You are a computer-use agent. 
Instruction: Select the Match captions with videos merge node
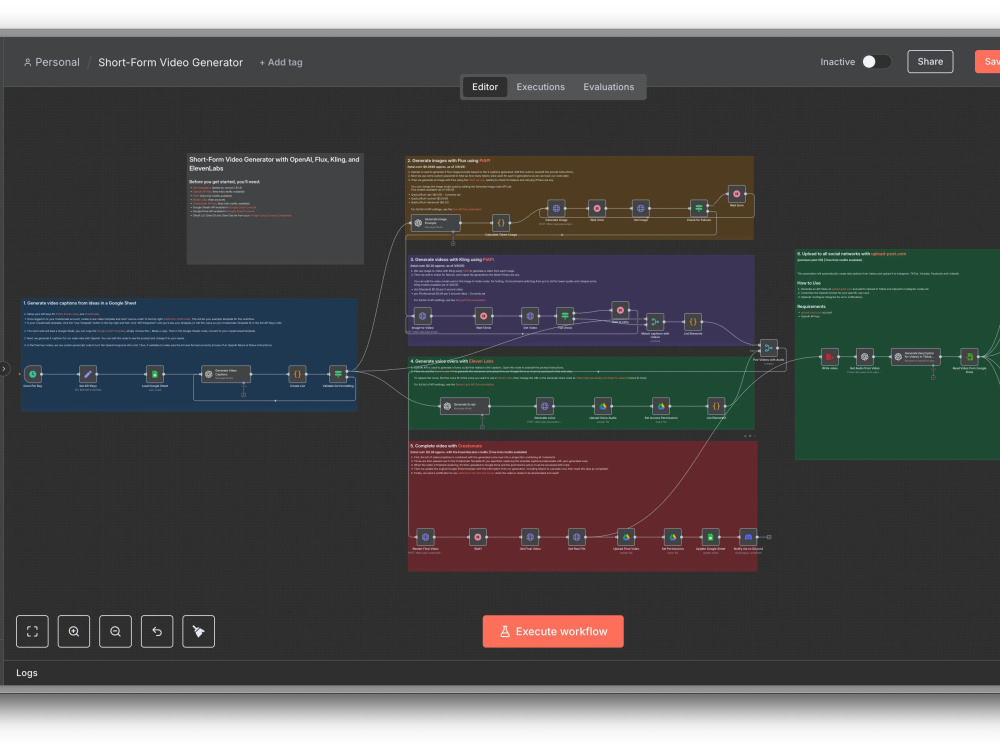pos(655,322)
